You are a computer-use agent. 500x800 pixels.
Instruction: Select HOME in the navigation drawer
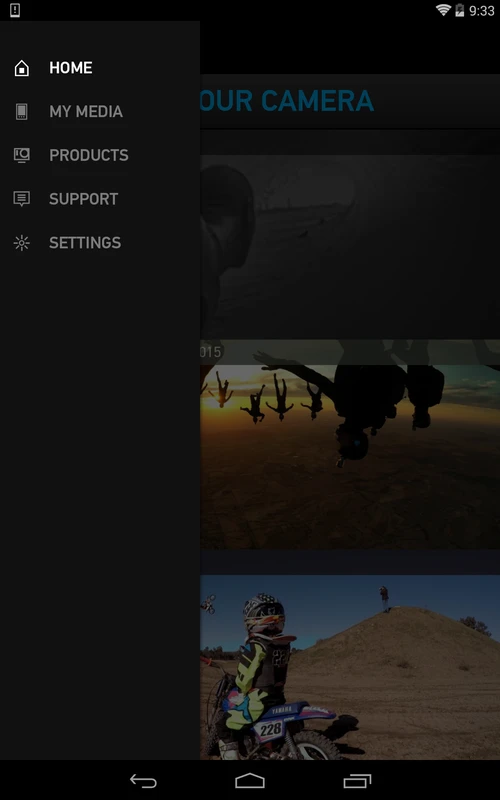(x=70, y=68)
